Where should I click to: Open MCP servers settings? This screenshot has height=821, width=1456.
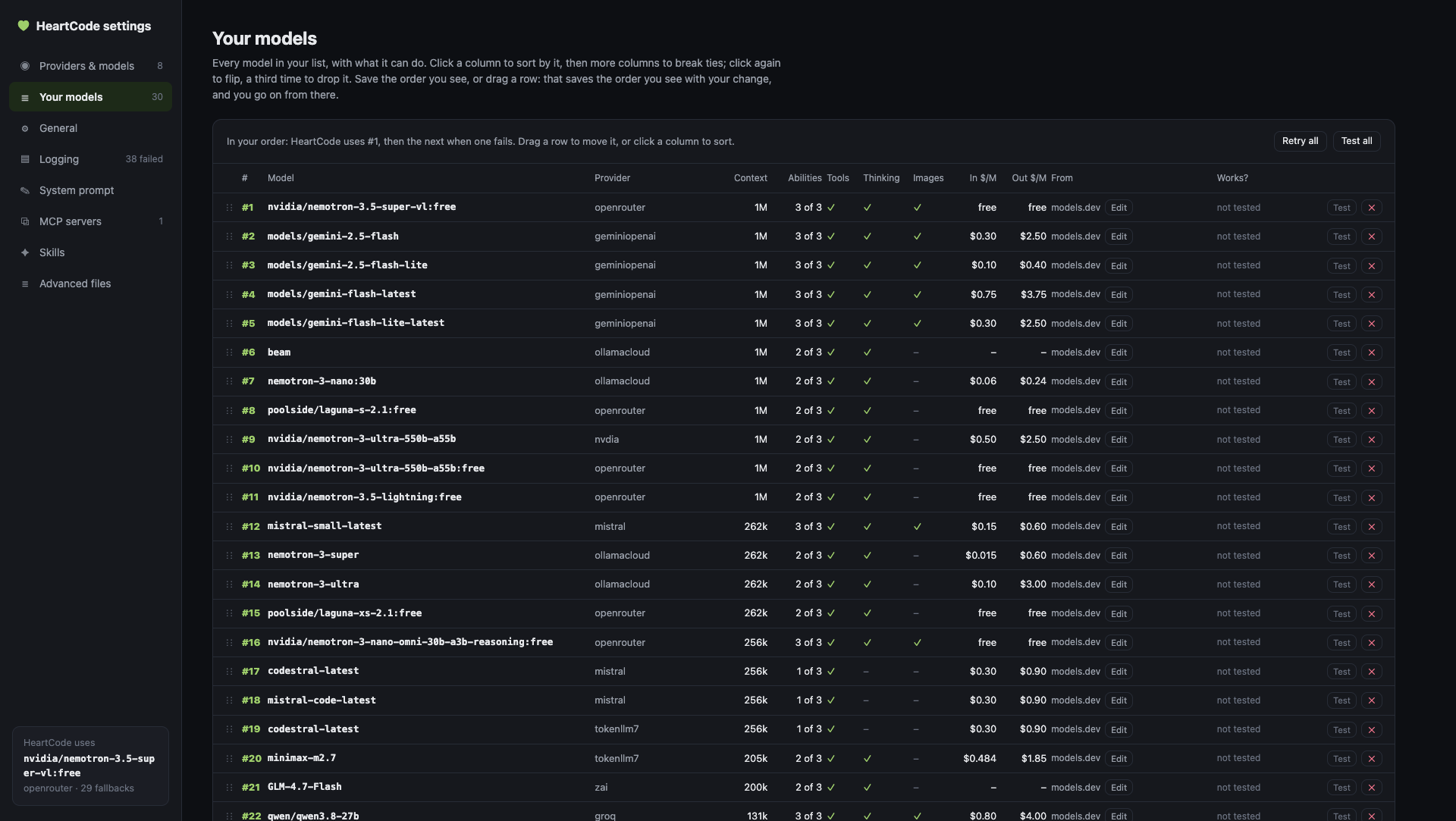pos(90,221)
